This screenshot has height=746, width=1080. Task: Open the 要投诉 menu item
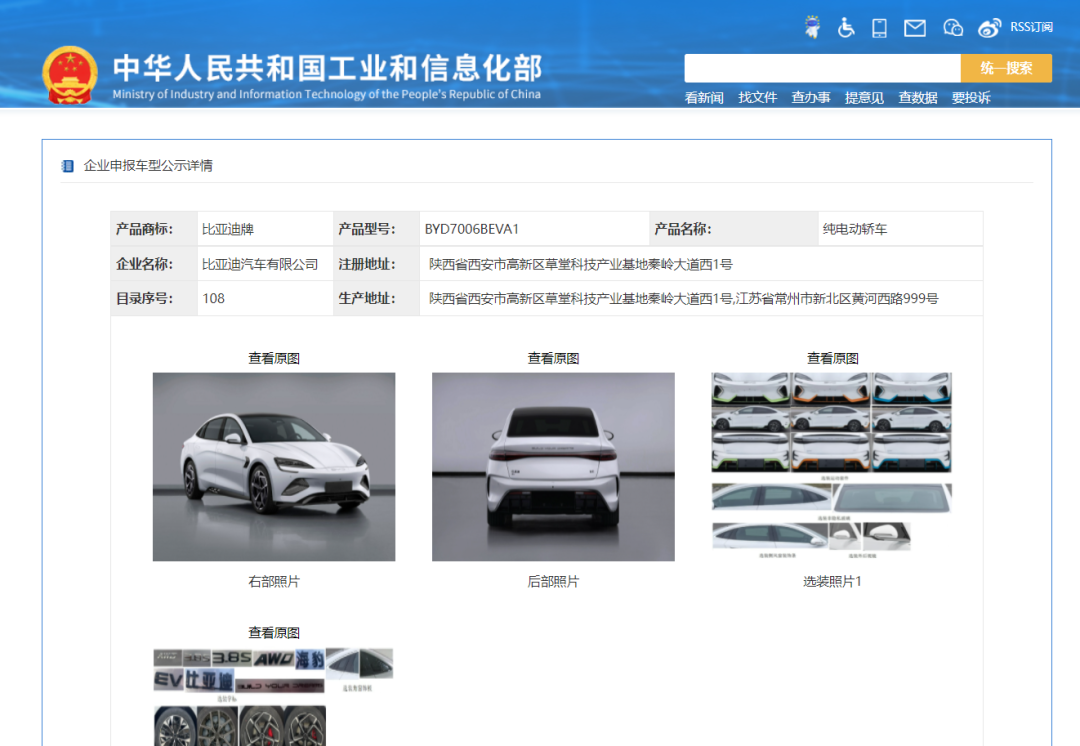[x=970, y=98]
